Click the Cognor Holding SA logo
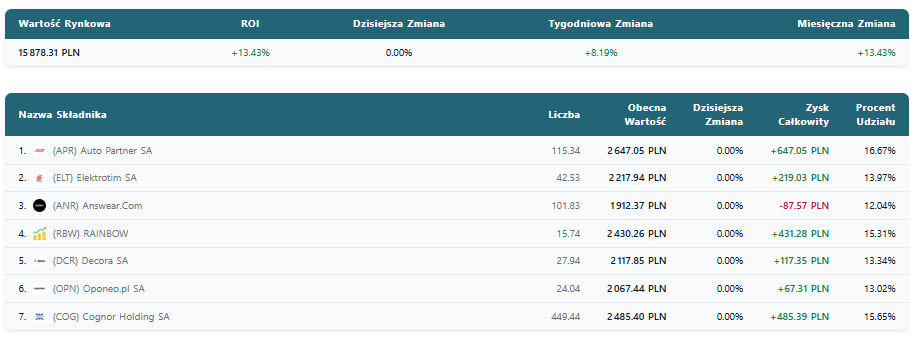This screenshot has width=911, height=362. tap(40, 317)
